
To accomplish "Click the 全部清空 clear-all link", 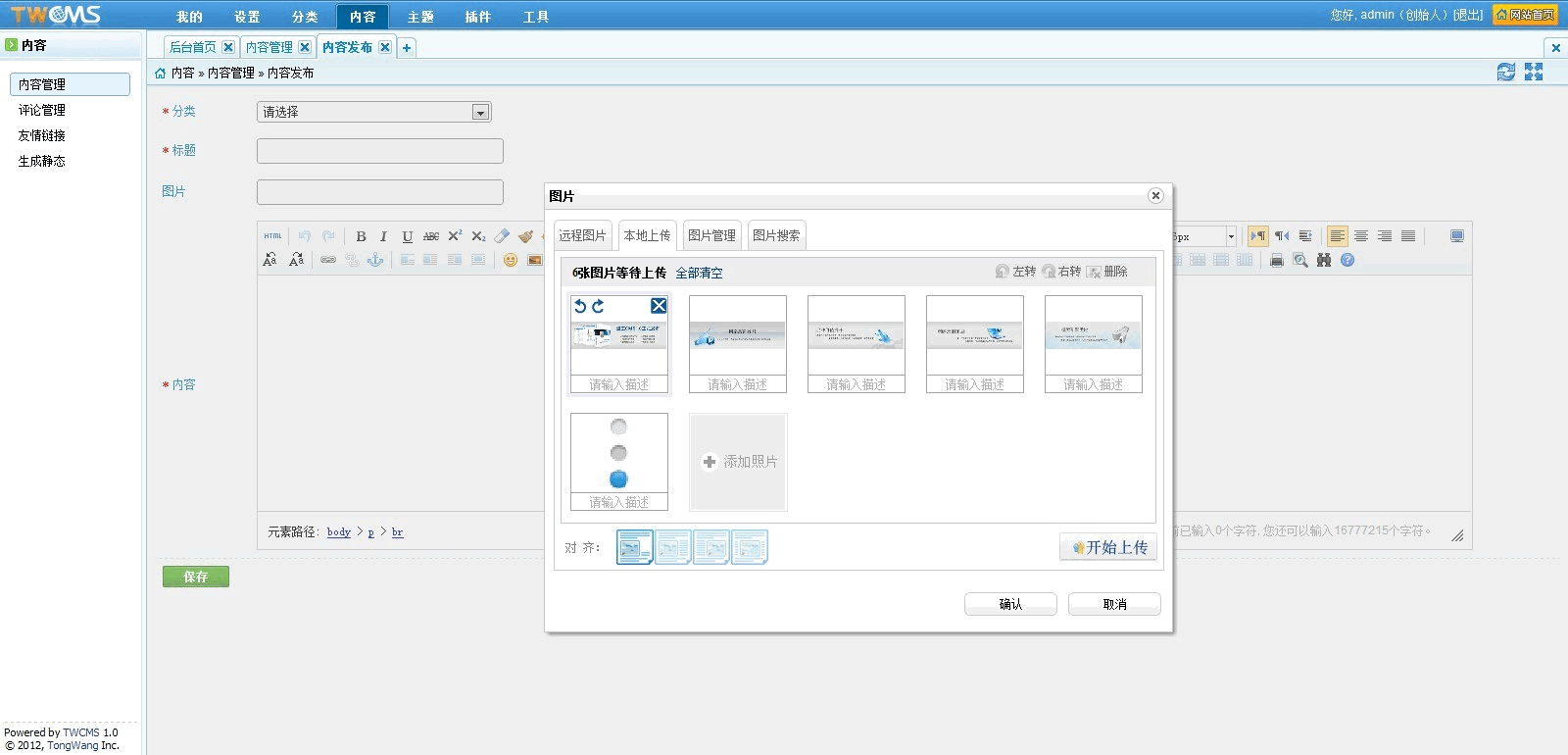I will [x=699, y=273].
